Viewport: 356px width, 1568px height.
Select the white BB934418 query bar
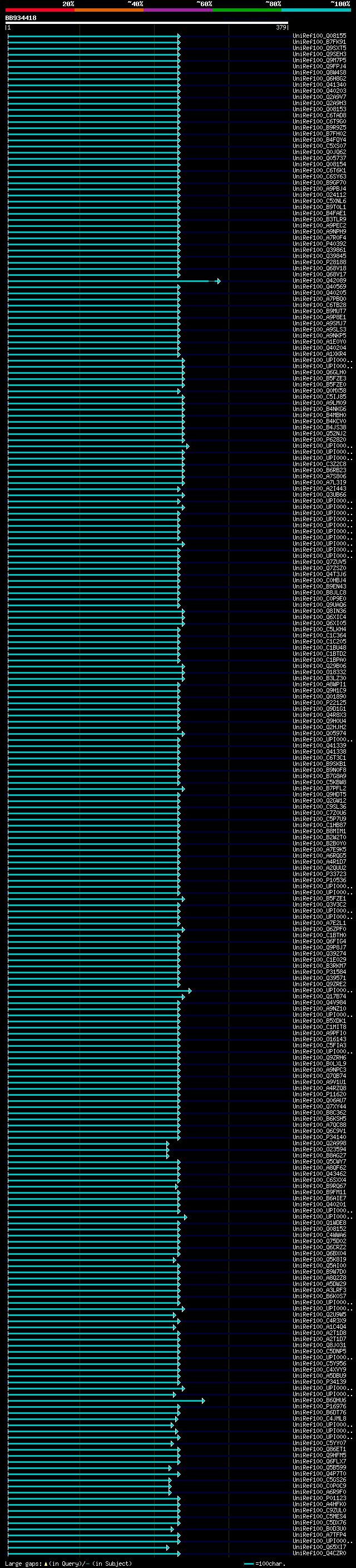[147, 22]
